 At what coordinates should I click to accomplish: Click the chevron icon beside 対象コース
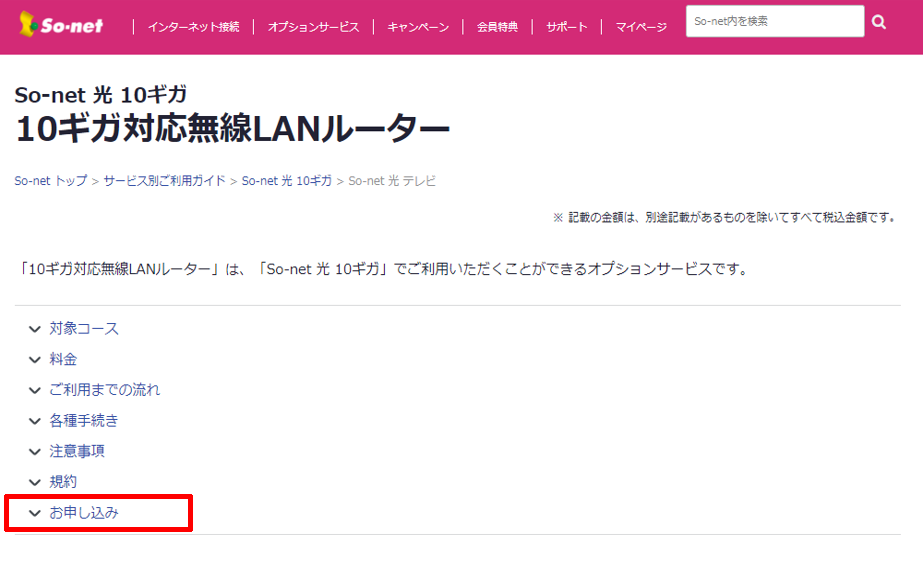point(35,329)
